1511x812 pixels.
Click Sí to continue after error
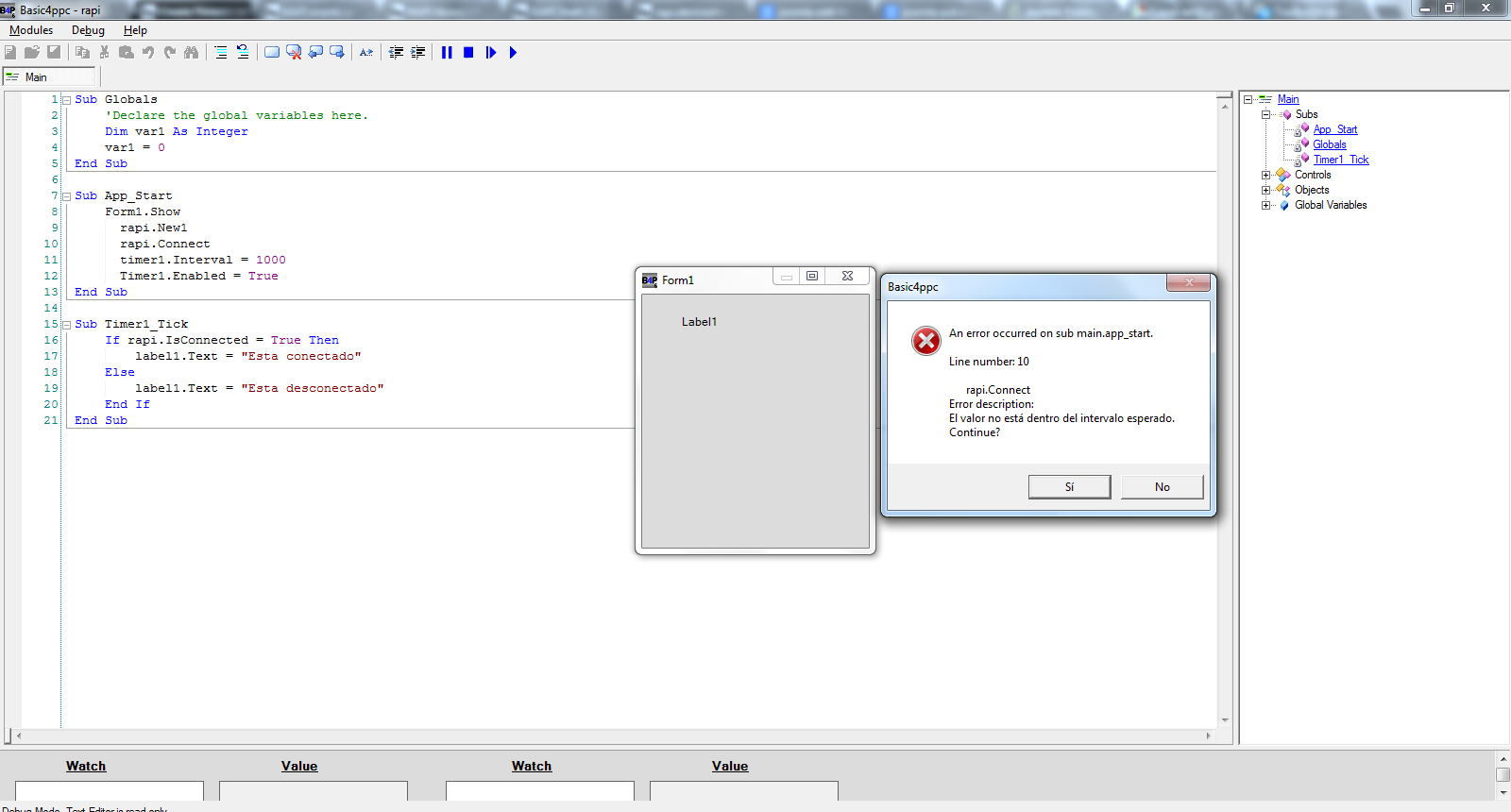(x=1069, y=487)
